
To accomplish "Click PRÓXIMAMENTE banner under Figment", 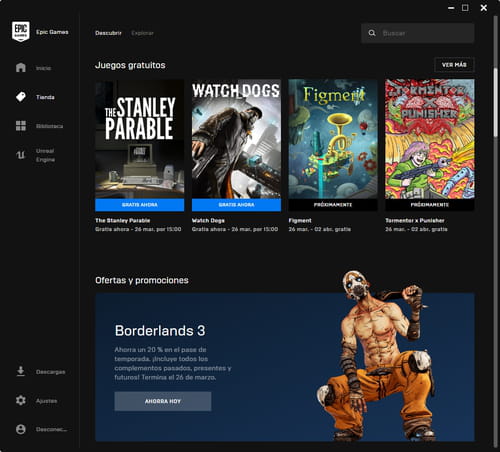I will pos(333,205).
